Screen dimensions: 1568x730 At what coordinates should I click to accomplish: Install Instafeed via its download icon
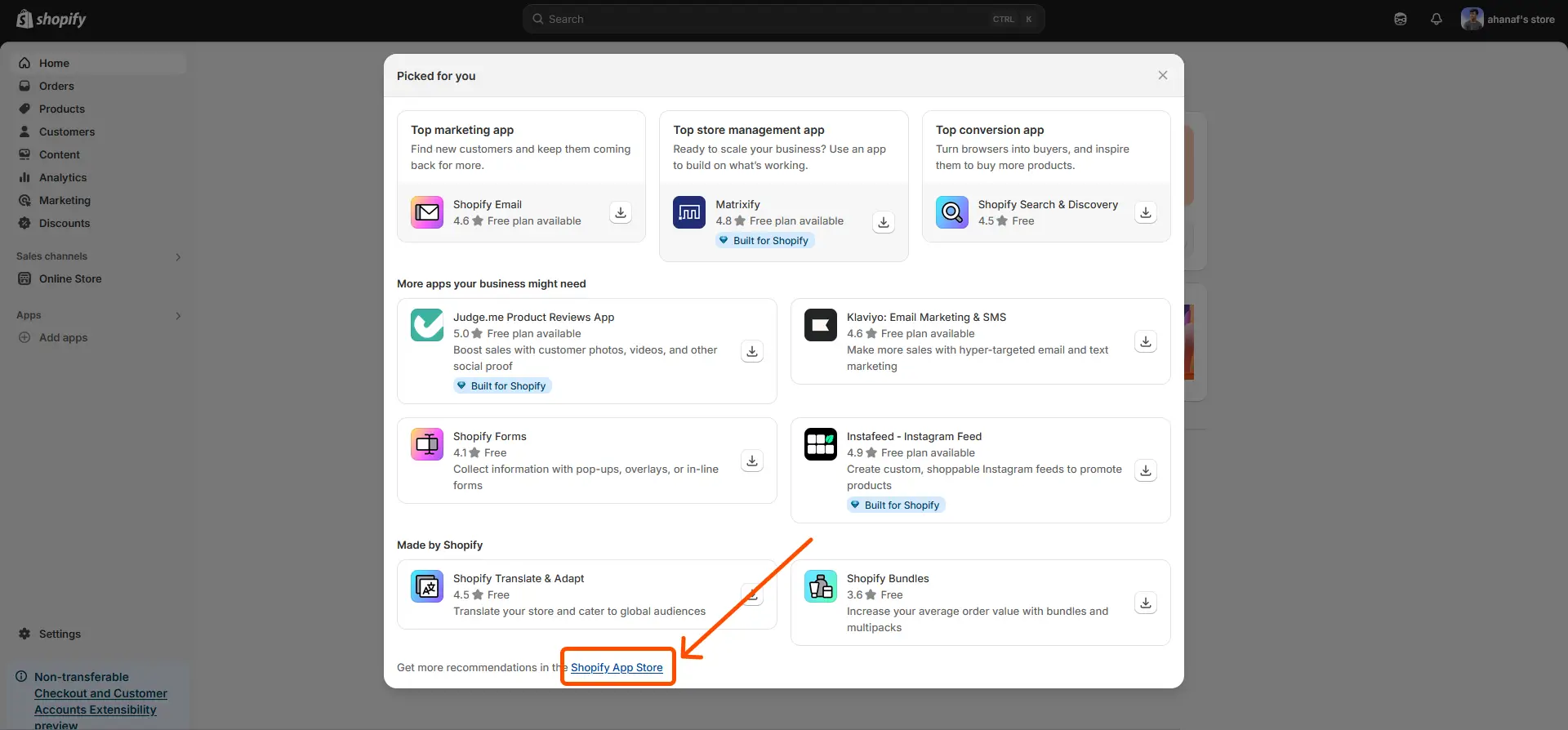pos(1146,470)
